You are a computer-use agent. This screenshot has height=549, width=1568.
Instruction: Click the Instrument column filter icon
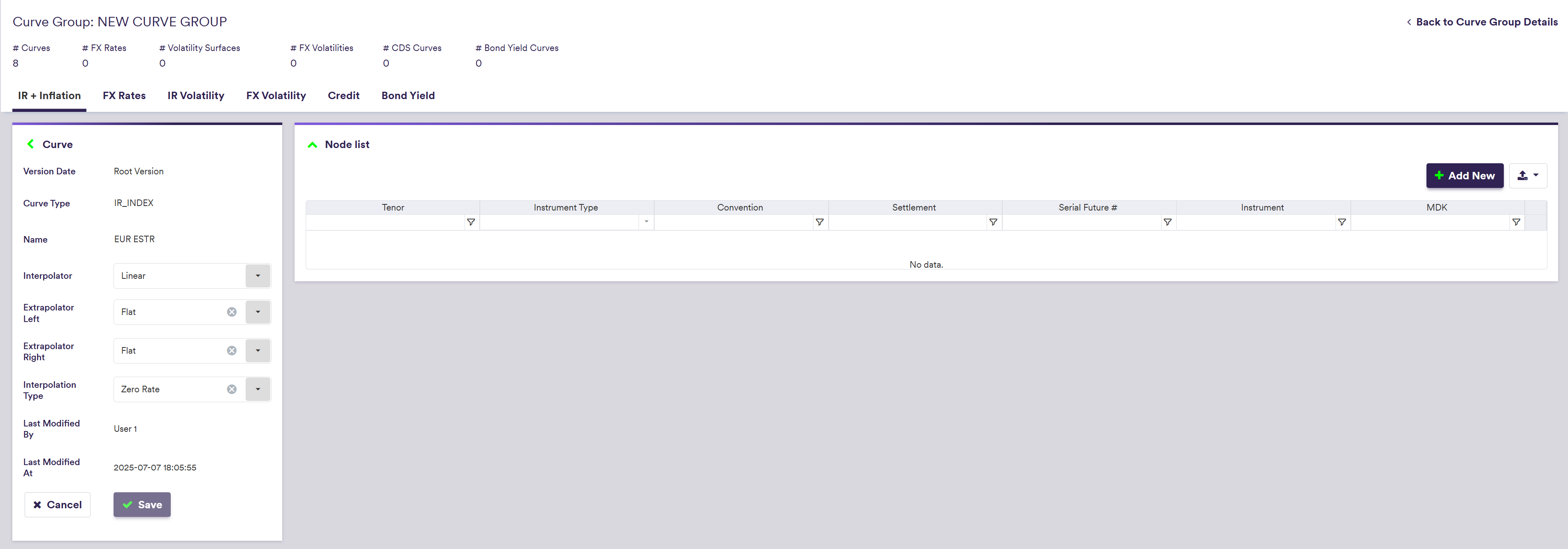click(x=1342, y=222)
